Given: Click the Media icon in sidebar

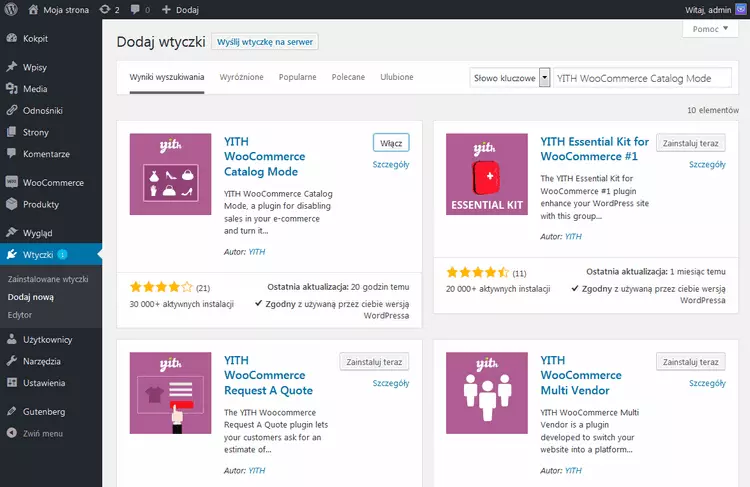Looking at the screenshot, I should click(x=12, y=89).
